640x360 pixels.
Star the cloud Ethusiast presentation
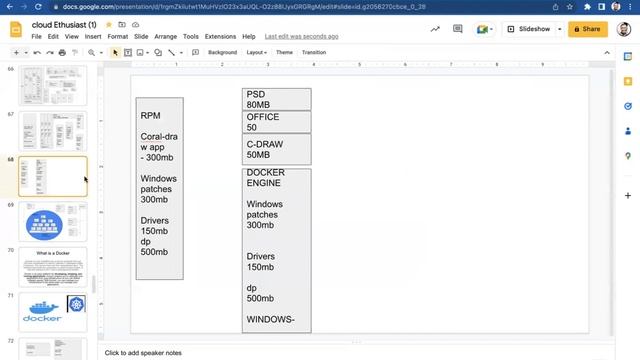[109, 25]
